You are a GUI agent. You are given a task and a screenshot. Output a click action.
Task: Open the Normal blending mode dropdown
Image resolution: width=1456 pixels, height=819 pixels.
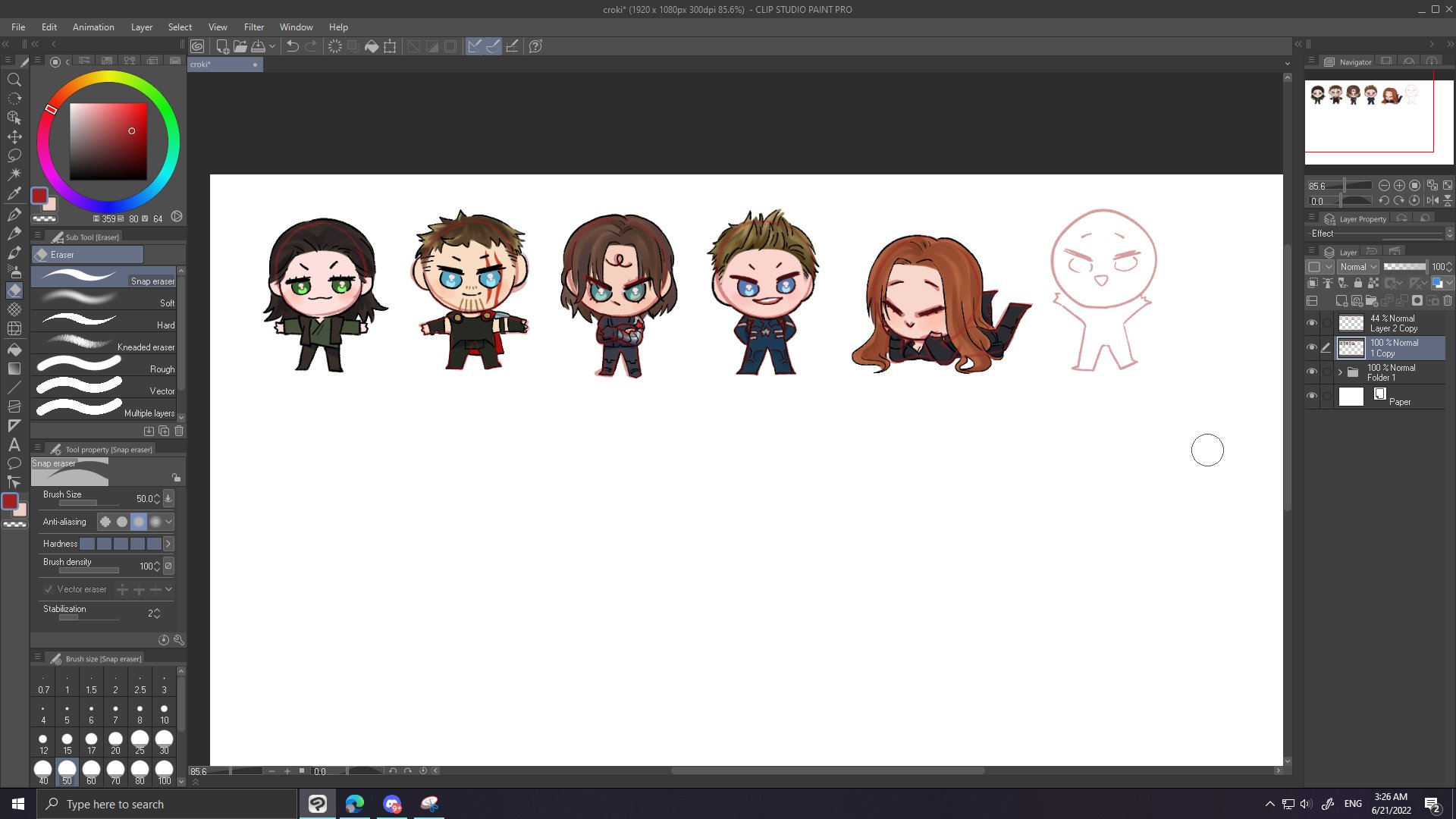[1357, 267]
